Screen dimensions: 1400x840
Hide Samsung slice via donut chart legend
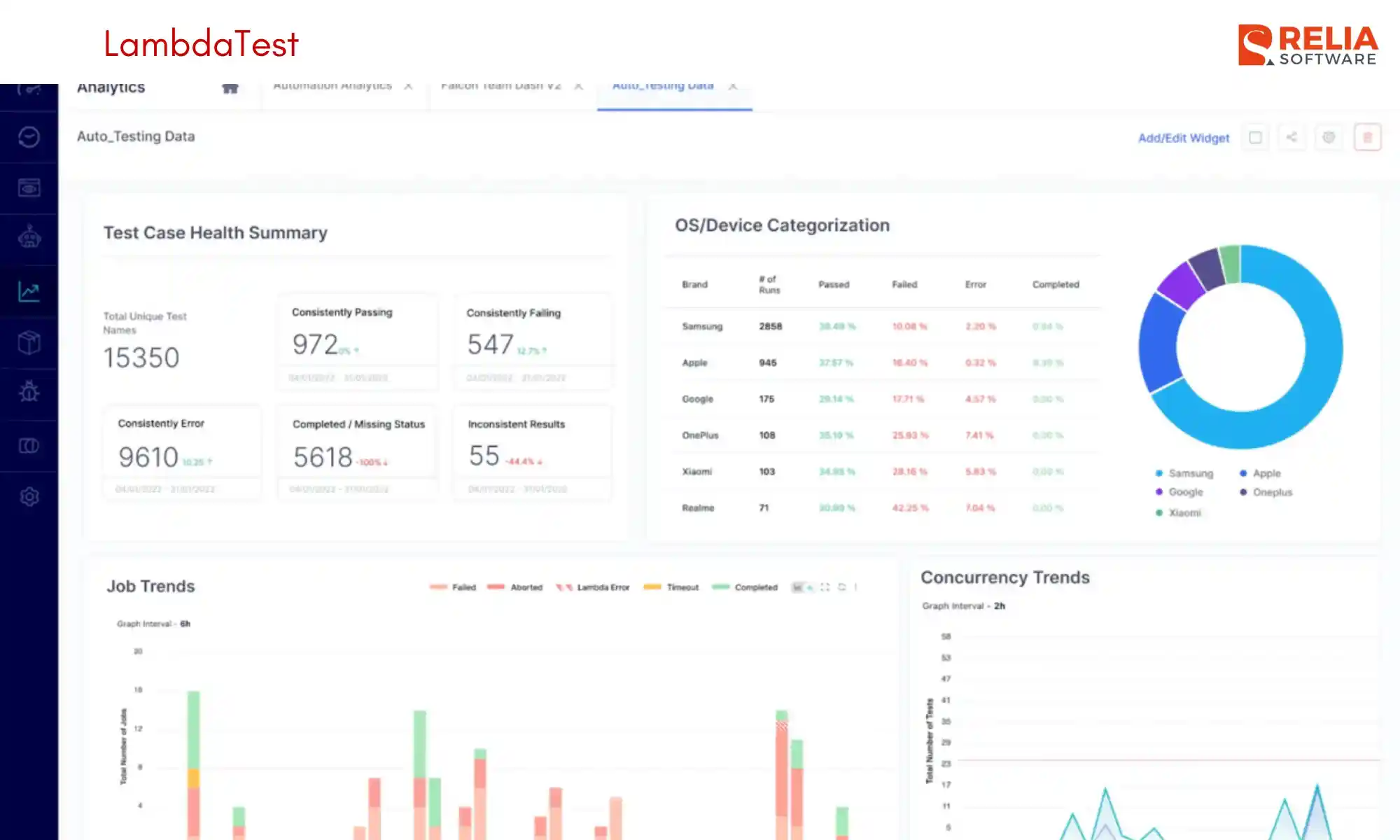tap(1184, 473)
